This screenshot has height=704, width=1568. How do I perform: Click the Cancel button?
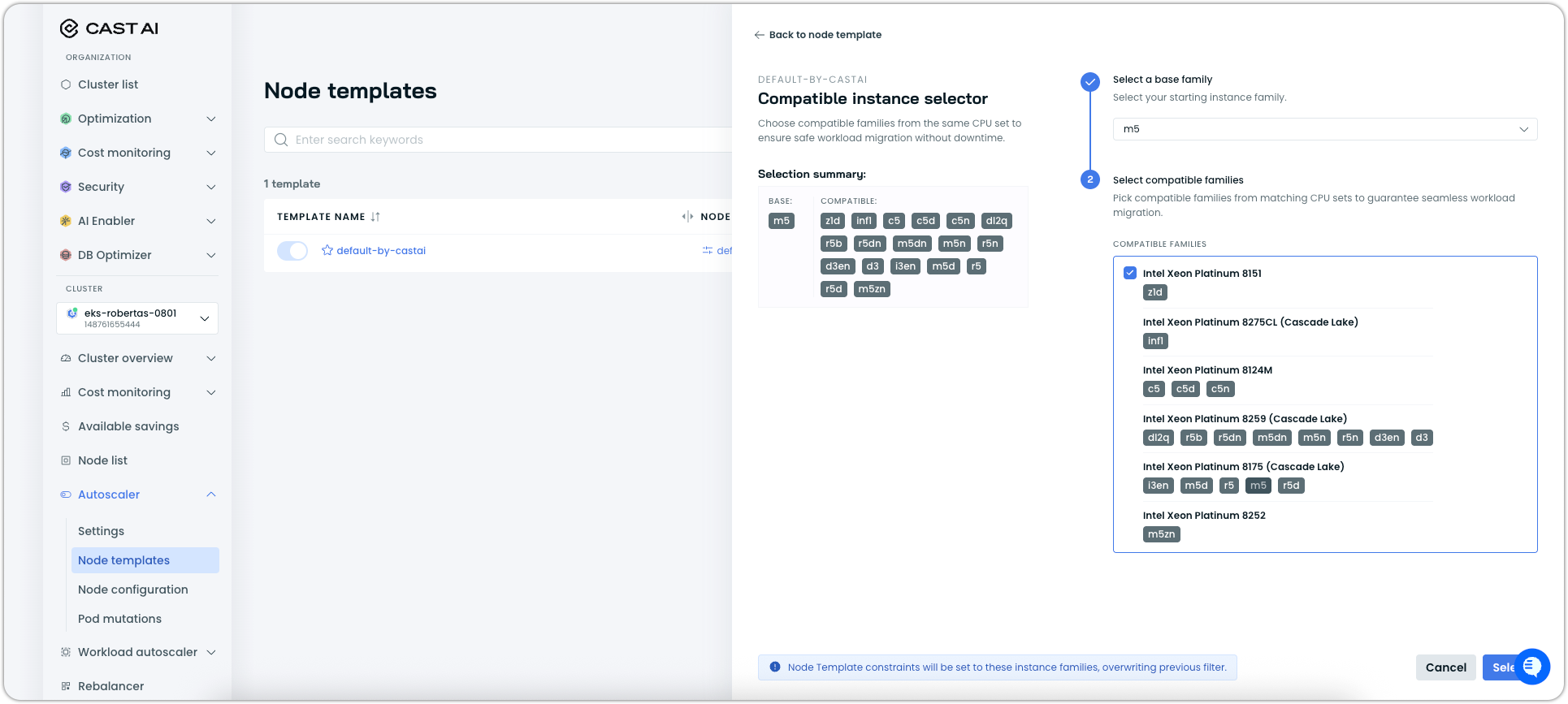1446,667
